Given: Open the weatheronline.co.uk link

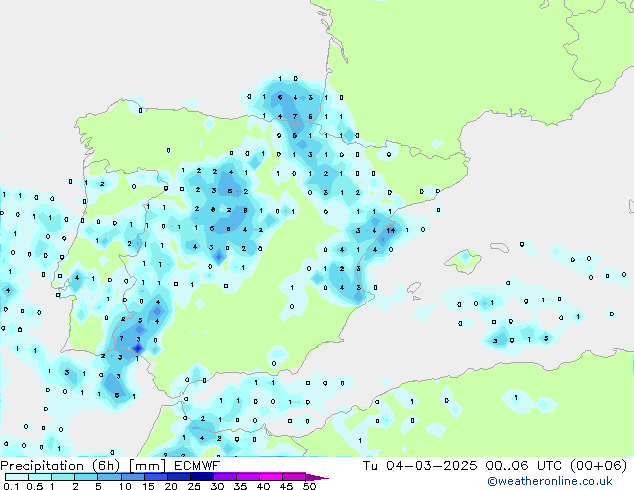Looking at the screenshot, I should (550, 481).
